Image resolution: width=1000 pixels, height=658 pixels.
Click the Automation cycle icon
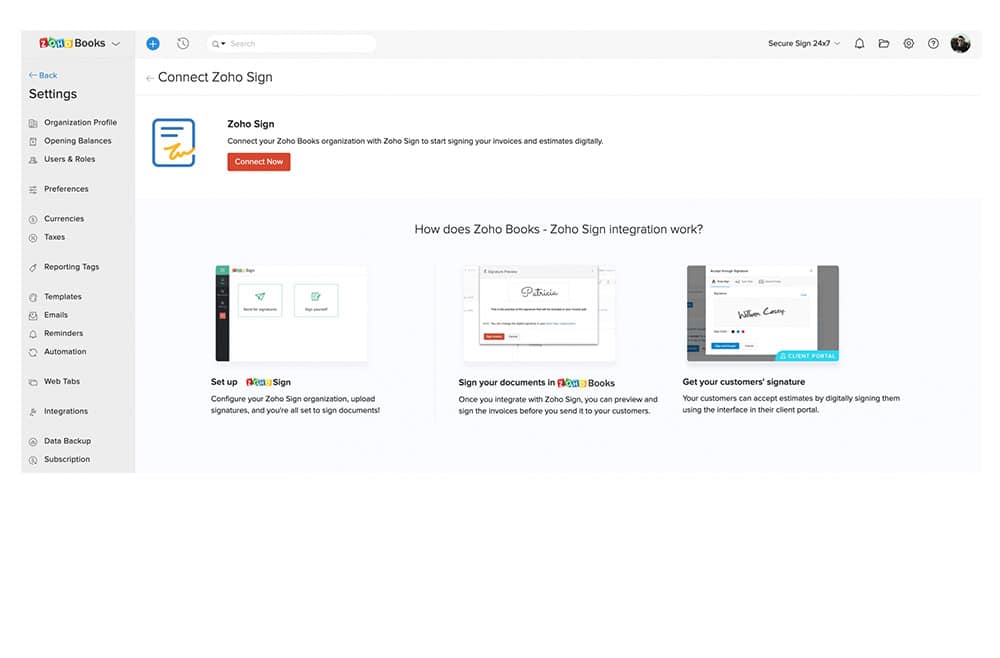(33, 353)
